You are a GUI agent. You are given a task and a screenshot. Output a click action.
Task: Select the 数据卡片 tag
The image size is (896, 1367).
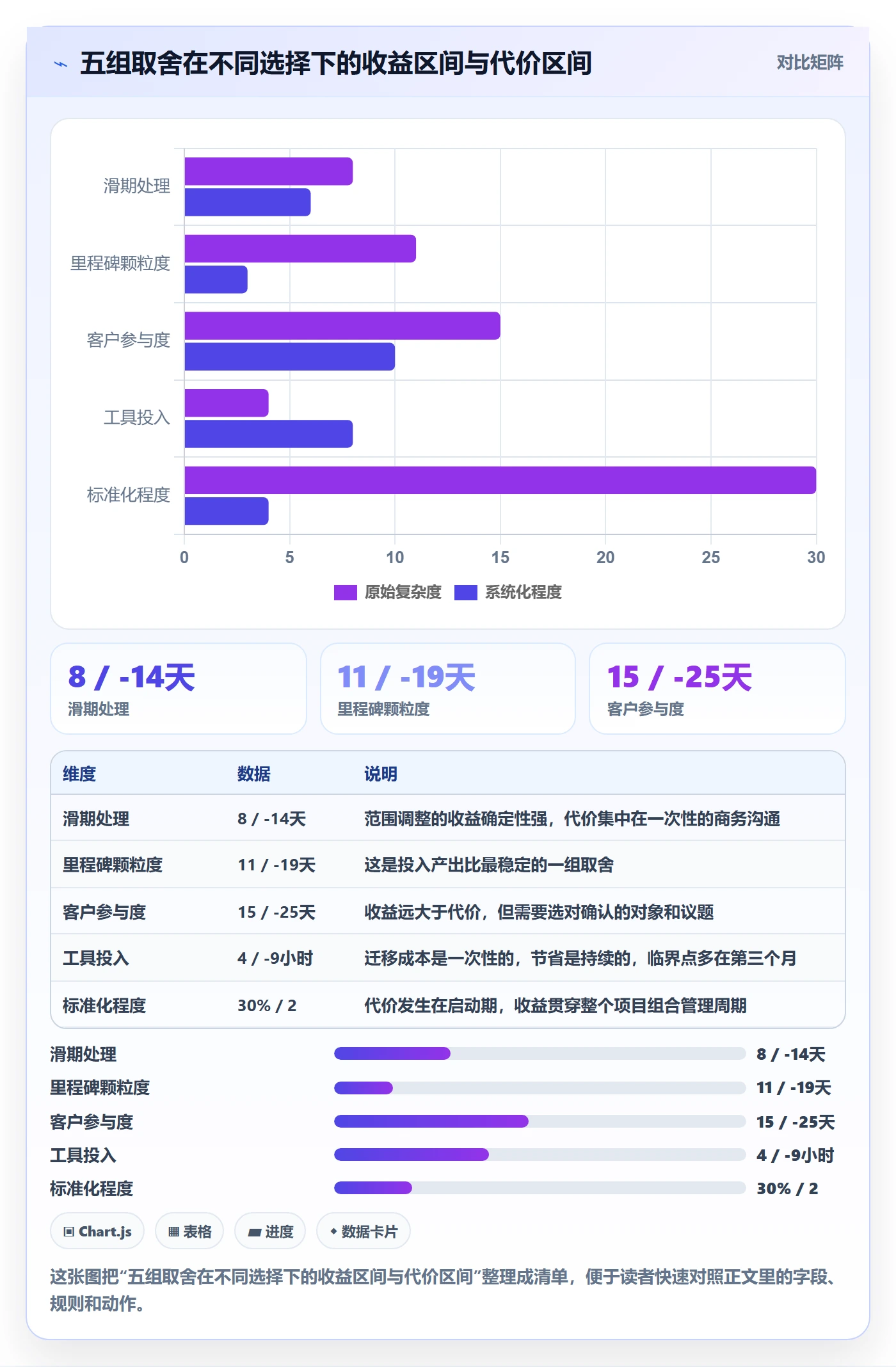[364, 1231]
